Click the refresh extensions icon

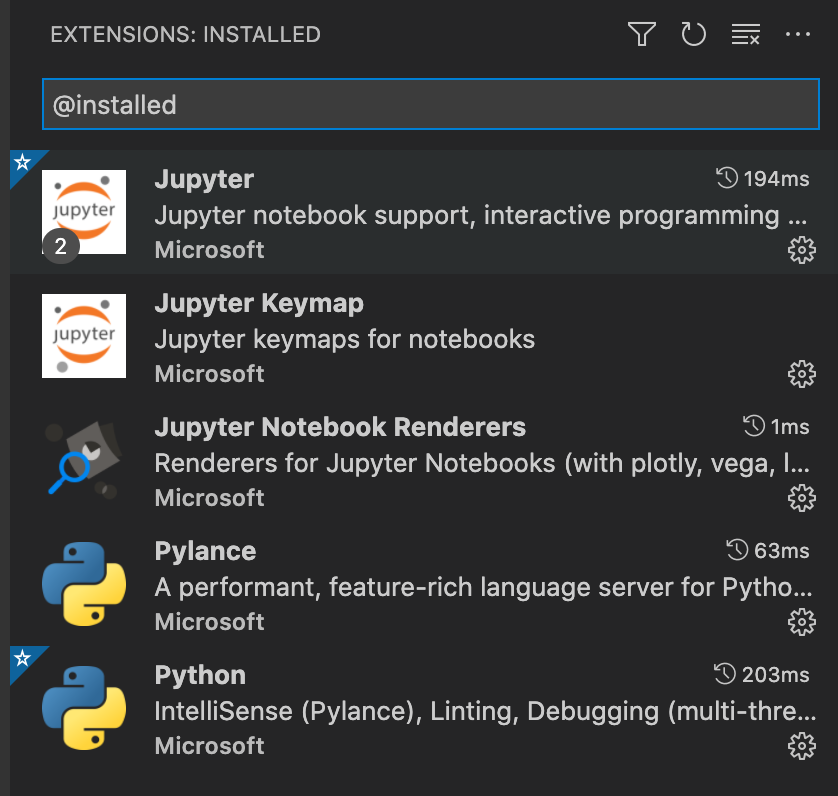pyautogui.click(x=693, y=35)
